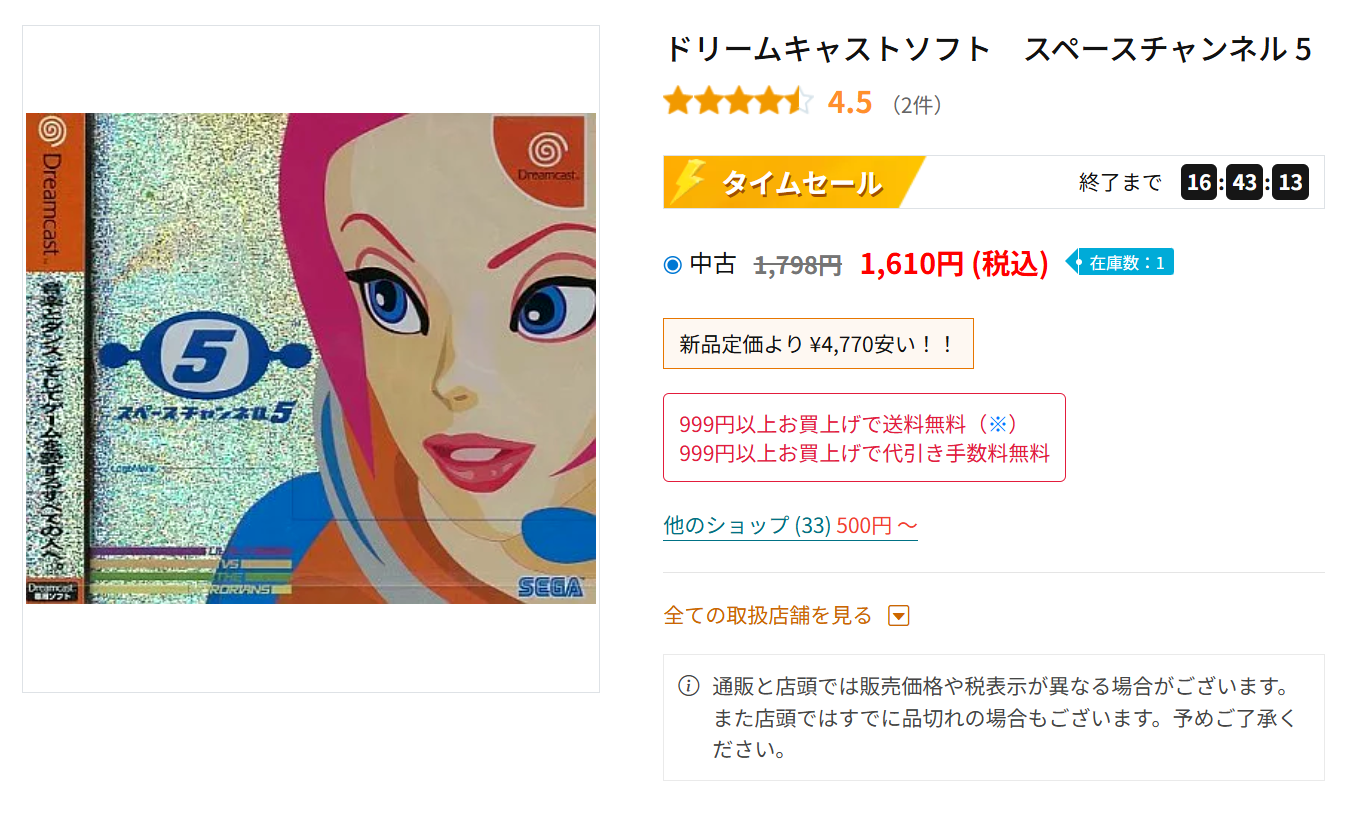Click the lightning bolt time sale icon

(688, 182)
